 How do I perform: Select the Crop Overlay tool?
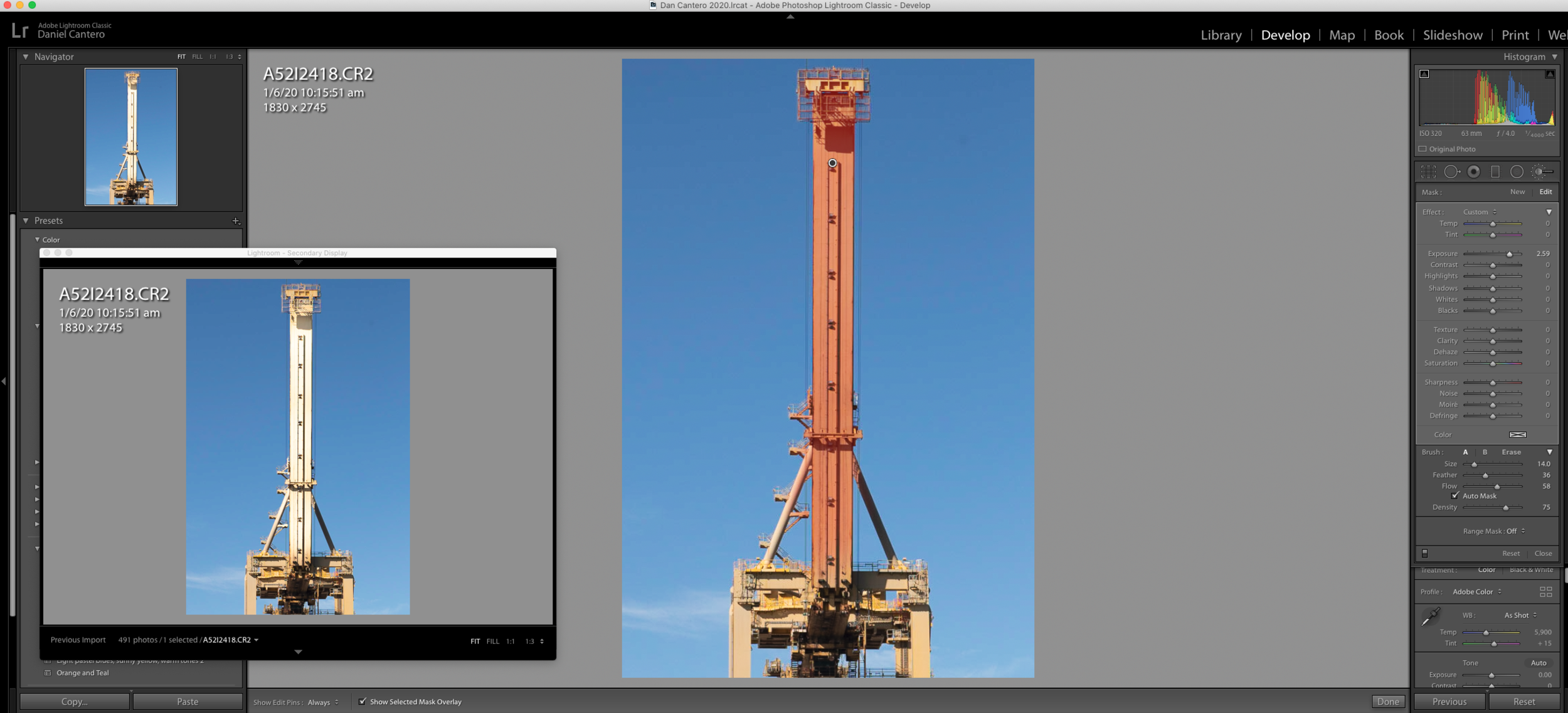pyautogui.click(x=1428, y=171)
